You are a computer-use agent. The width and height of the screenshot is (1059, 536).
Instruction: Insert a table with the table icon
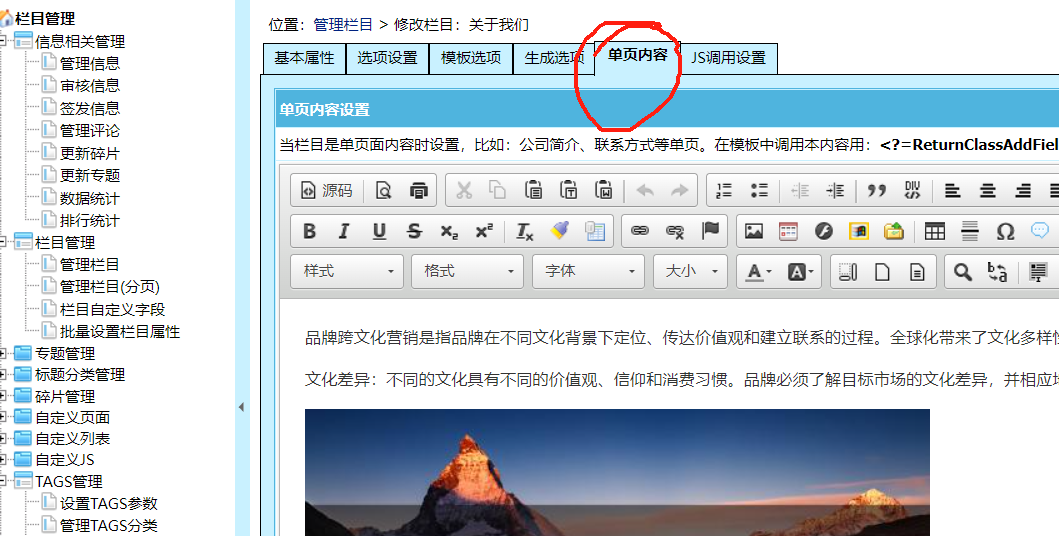(934, 231)
